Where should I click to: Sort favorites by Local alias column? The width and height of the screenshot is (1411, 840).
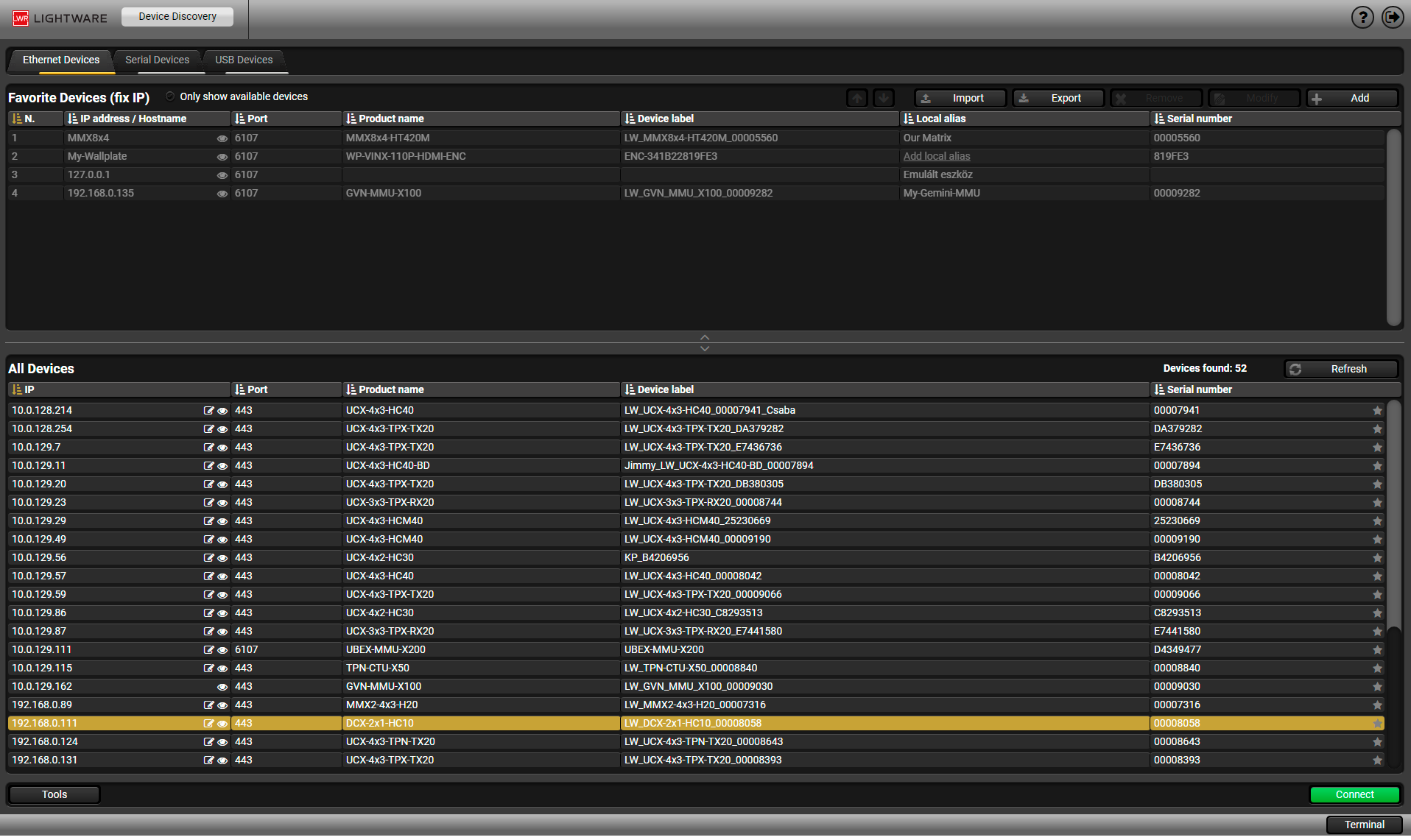click(x=1024, y=119)
